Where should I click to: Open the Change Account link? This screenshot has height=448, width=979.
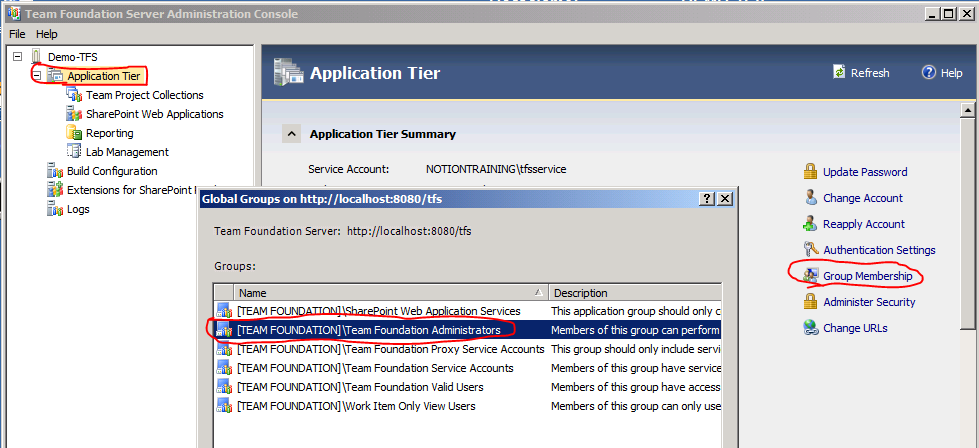[x=863, y=198]
